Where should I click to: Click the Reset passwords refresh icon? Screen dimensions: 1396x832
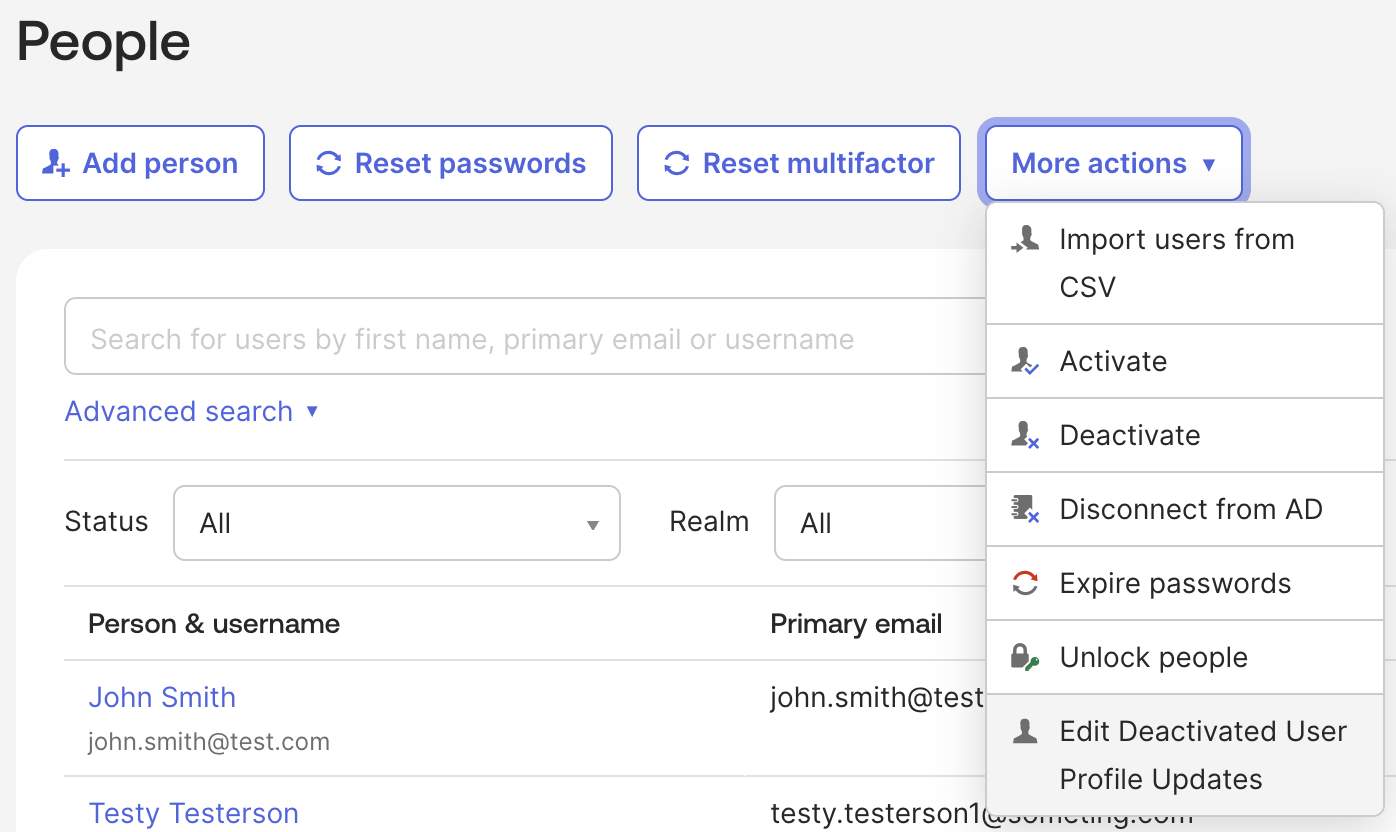(x=329, y=163)
